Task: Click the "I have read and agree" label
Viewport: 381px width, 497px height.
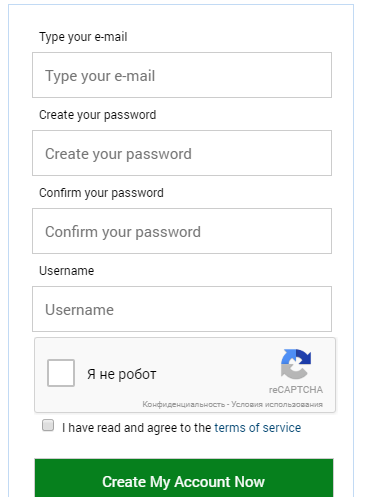Action: (136, 428)
